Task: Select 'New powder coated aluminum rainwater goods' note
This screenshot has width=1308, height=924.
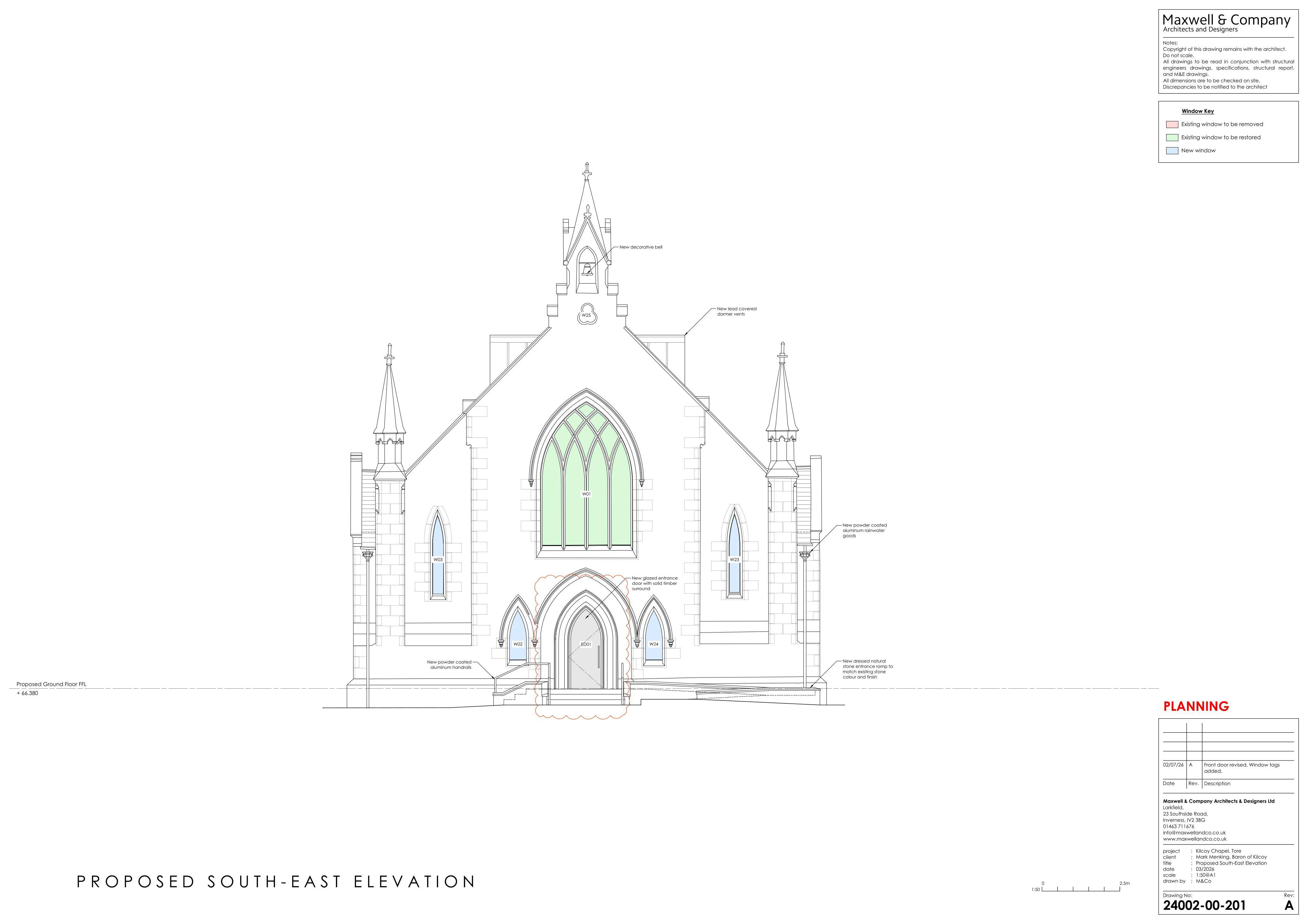Action: [x=865, y=530]
